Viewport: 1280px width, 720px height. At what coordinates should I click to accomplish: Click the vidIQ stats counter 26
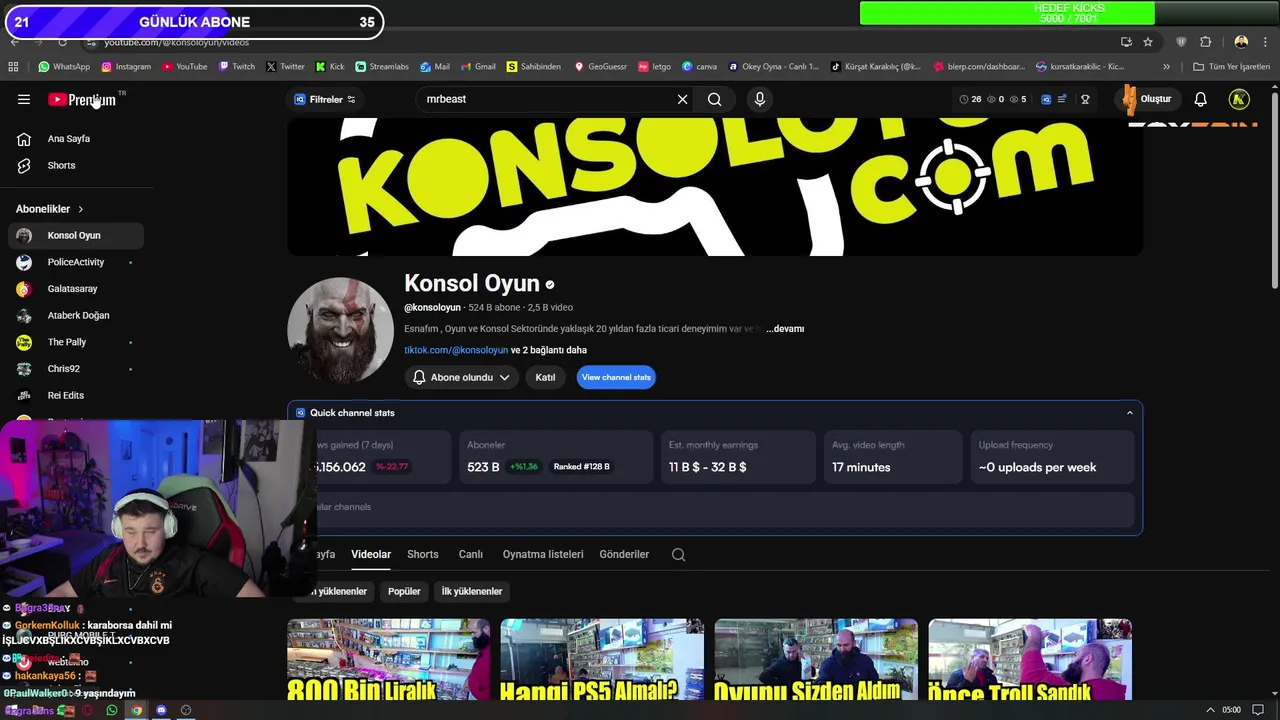(970, 99)
